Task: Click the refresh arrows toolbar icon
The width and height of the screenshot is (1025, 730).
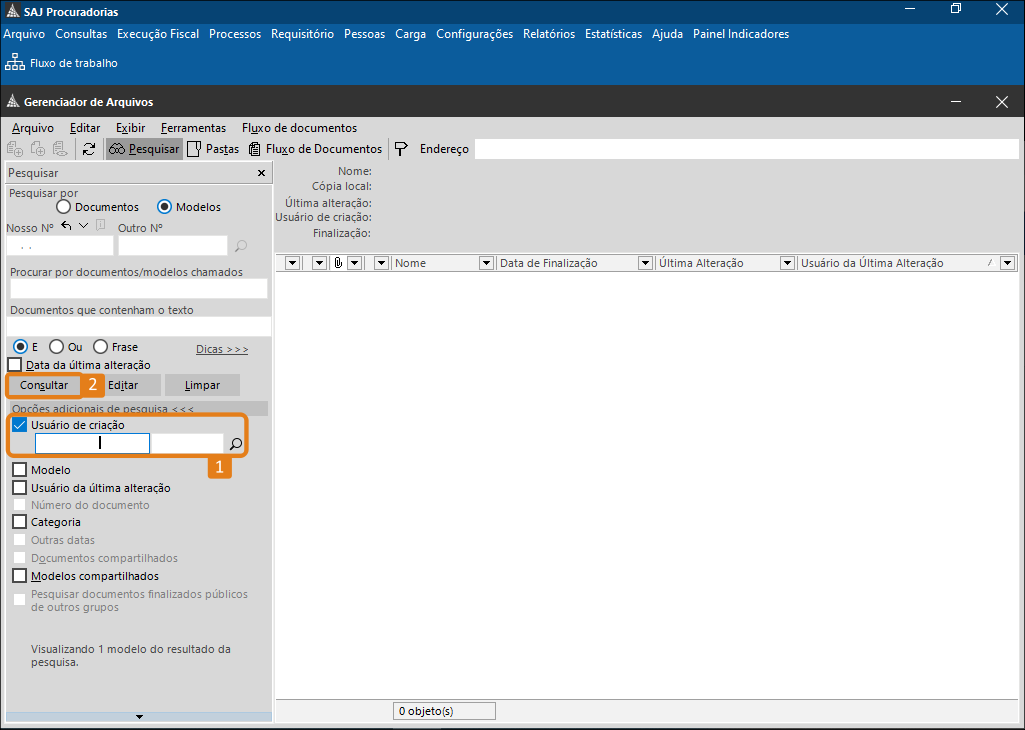Action: 89,149
